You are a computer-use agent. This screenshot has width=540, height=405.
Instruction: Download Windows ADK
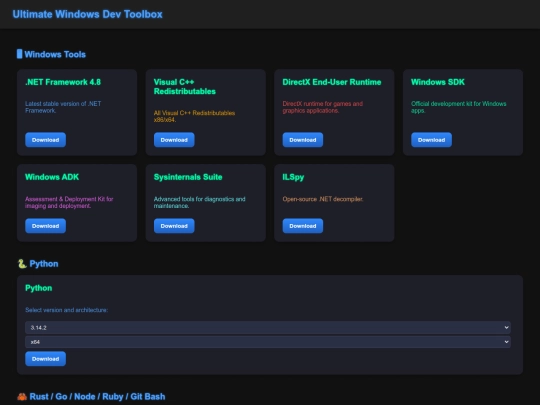(x=45, y=226)
